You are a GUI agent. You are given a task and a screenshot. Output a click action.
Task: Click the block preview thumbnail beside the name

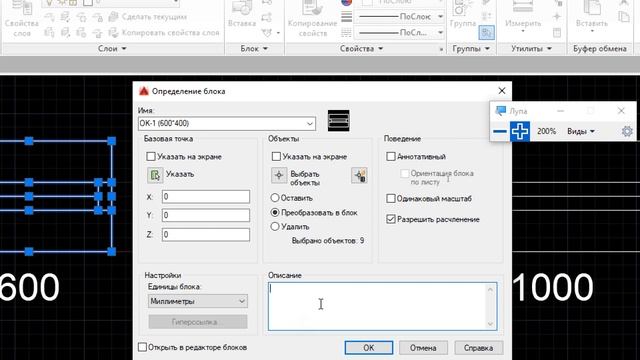(338, 121)
